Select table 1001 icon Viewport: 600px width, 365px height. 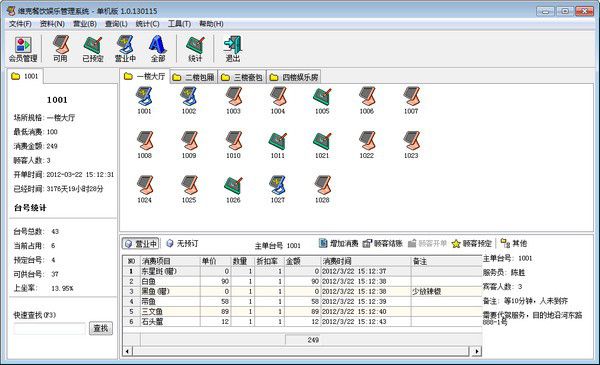click(144, 100)
